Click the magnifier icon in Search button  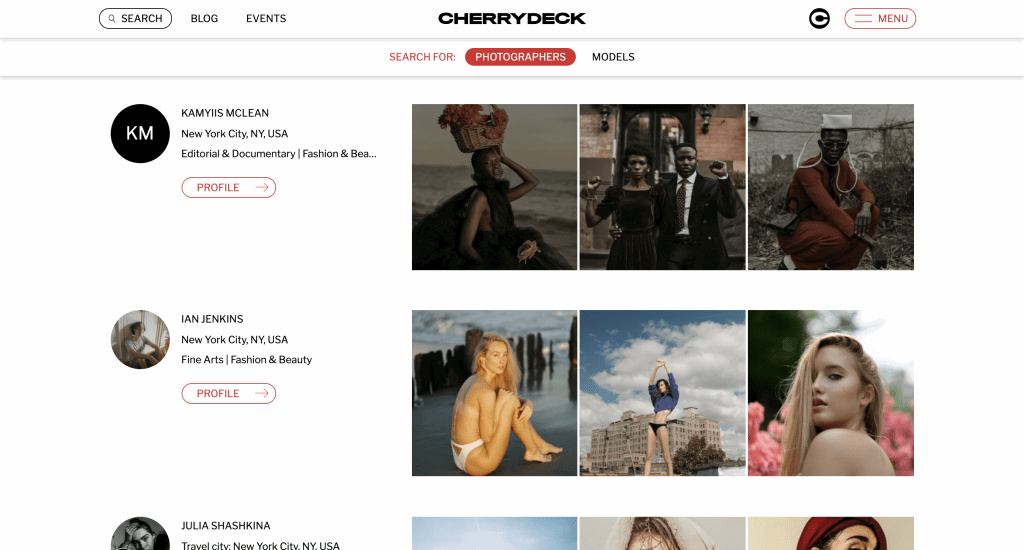[x=112, y=18]
